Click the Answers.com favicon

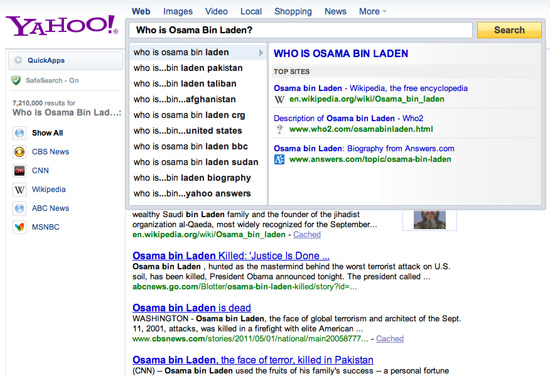pos(279,160)
